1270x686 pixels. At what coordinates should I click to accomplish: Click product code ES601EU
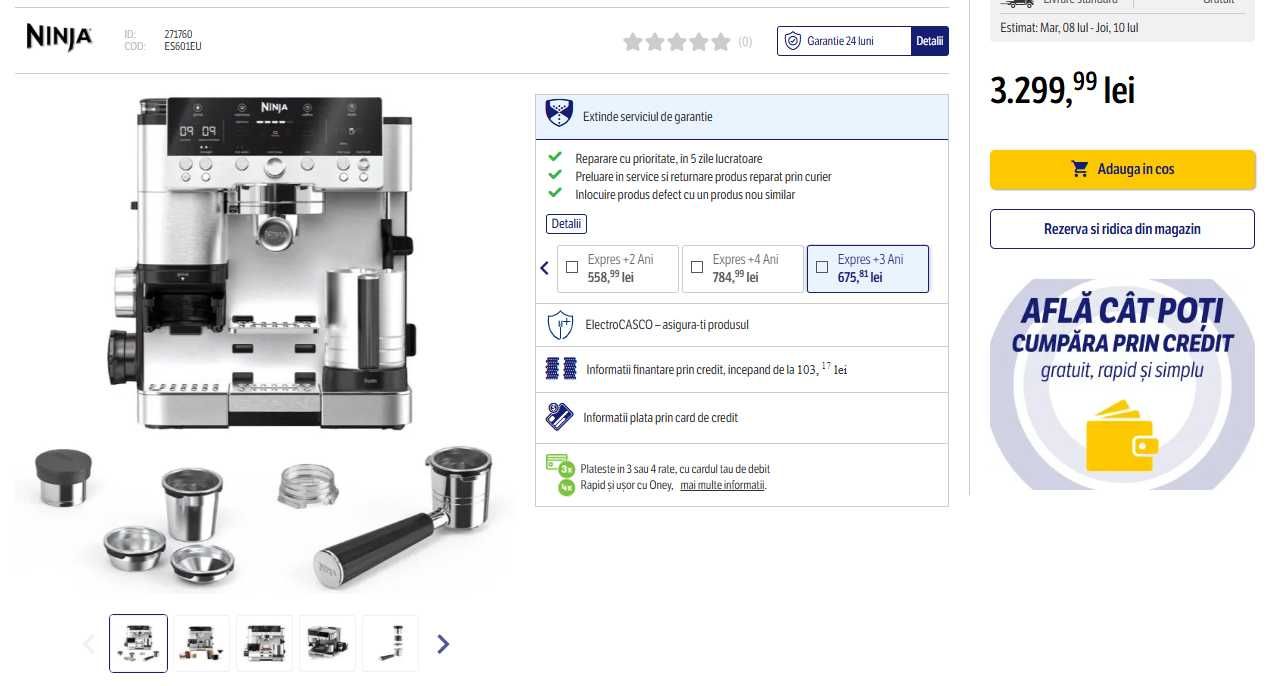[x=183, y=47]
